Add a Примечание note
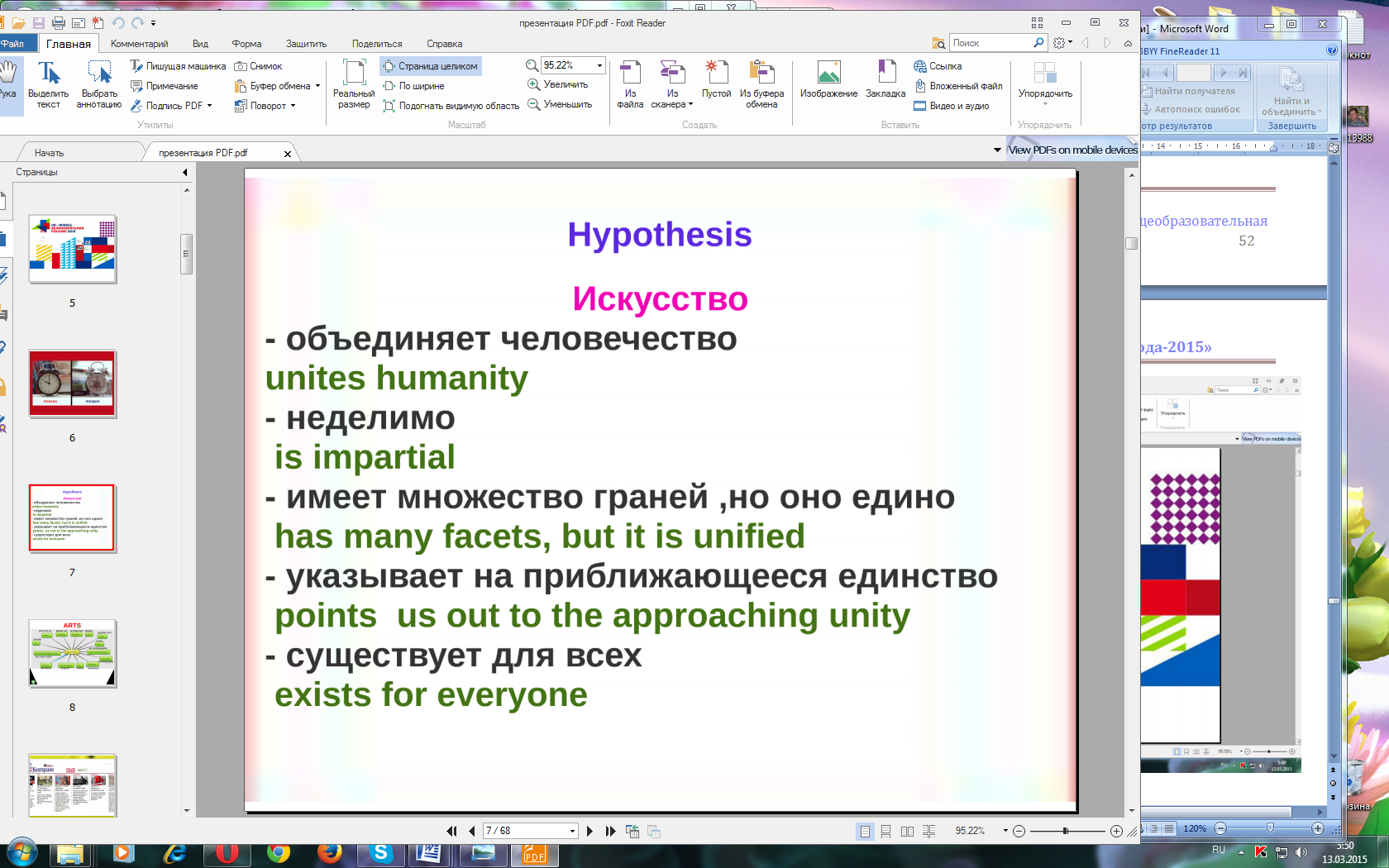The image size is (1389, 868). point(164,86)
